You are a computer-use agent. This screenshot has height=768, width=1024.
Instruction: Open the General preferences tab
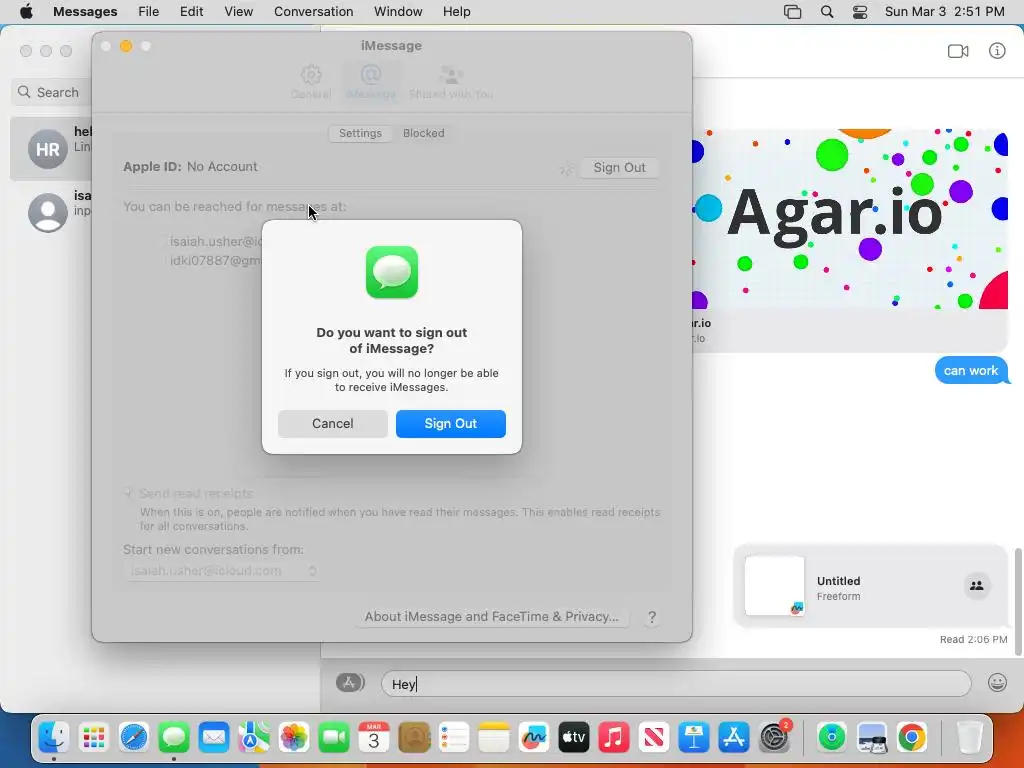(x=311, y=82)
